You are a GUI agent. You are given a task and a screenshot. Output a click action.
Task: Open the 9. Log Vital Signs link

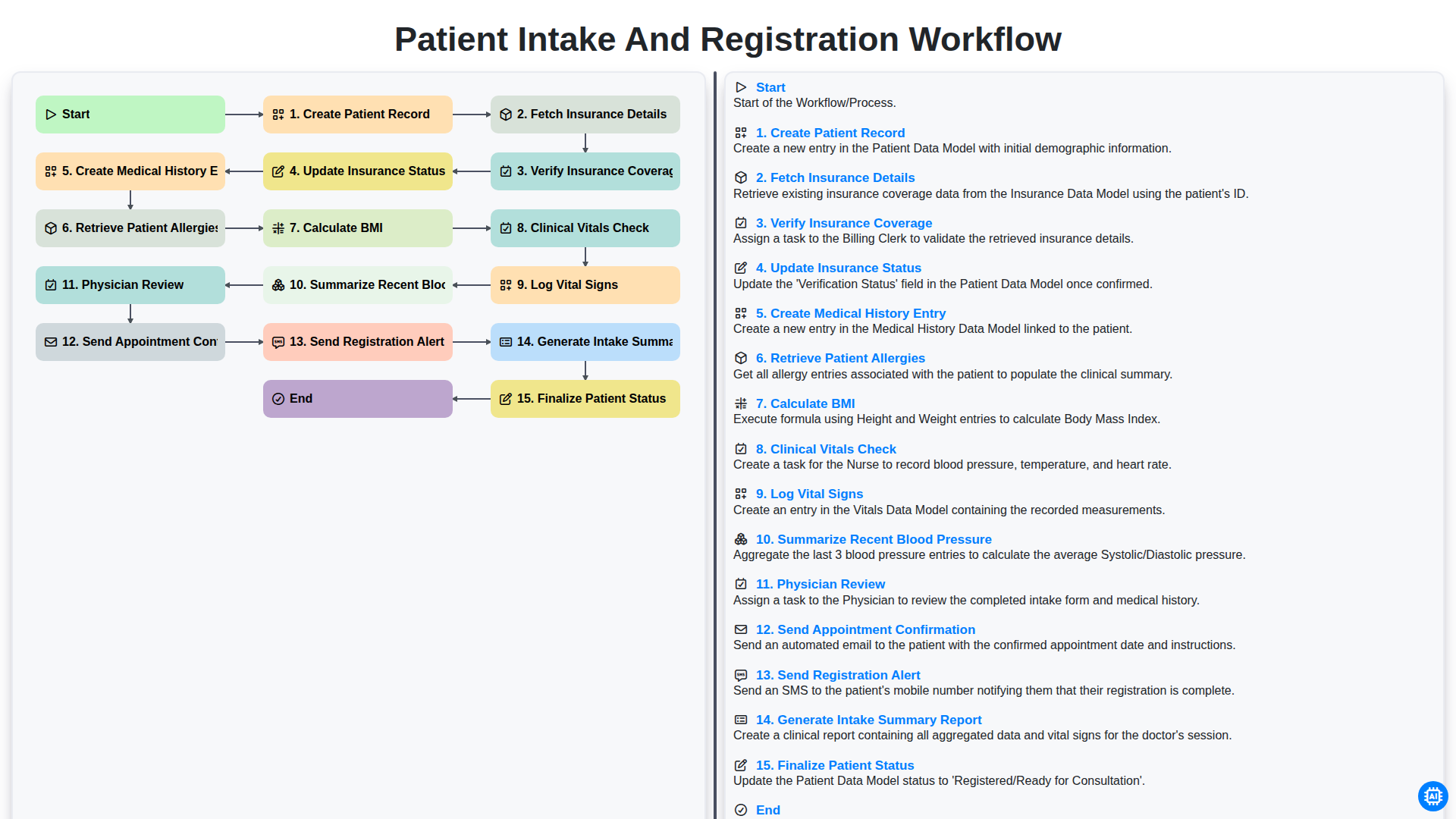[x=809, y=494]
